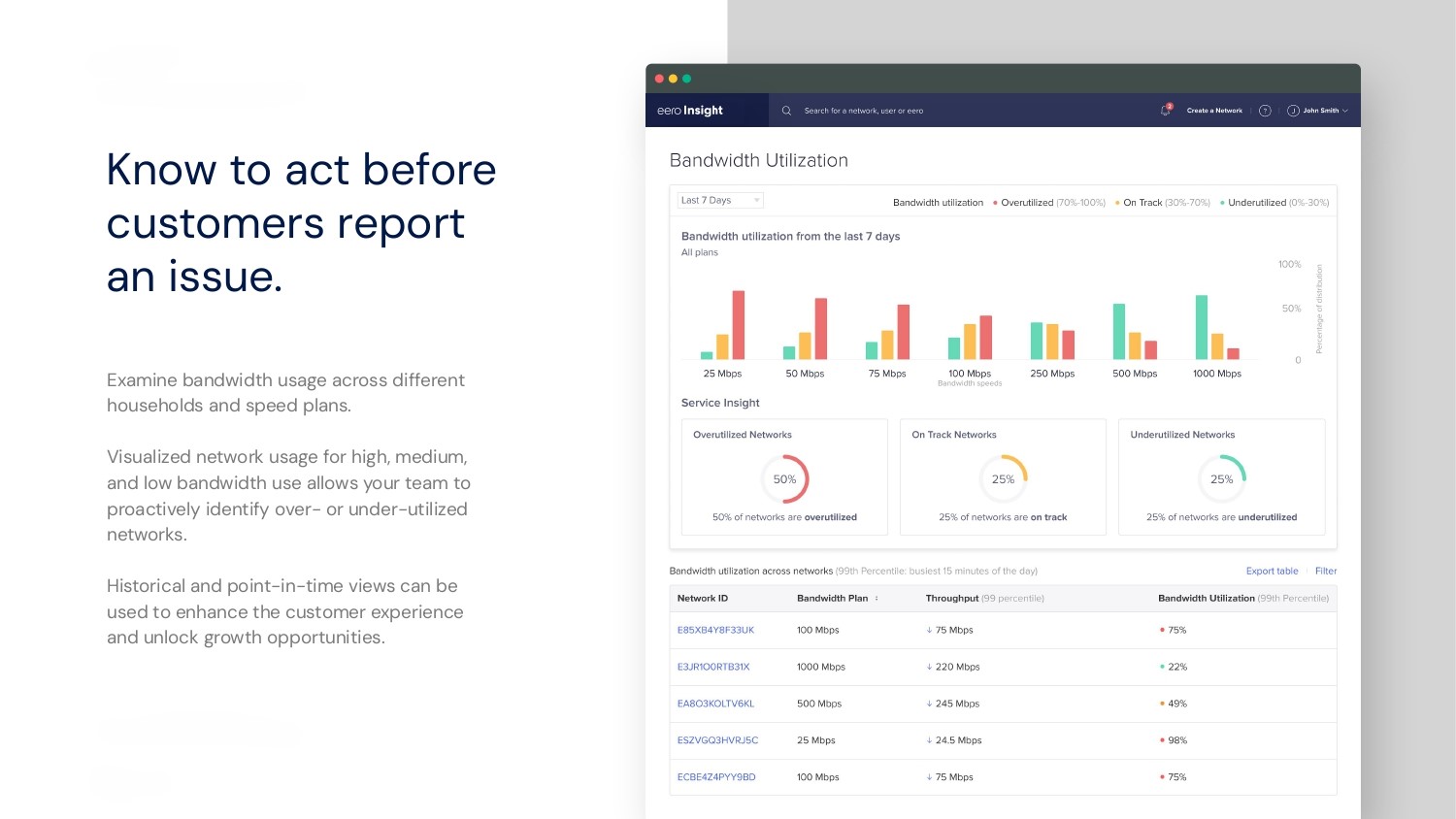
Task: Click the Underutilized Networks 25% donut
Action: tap(1221, 479)
